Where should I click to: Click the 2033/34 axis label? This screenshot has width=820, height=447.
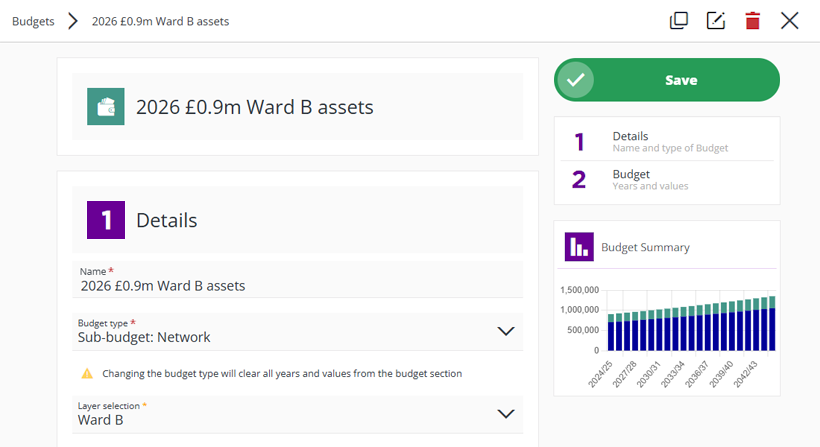673,374
